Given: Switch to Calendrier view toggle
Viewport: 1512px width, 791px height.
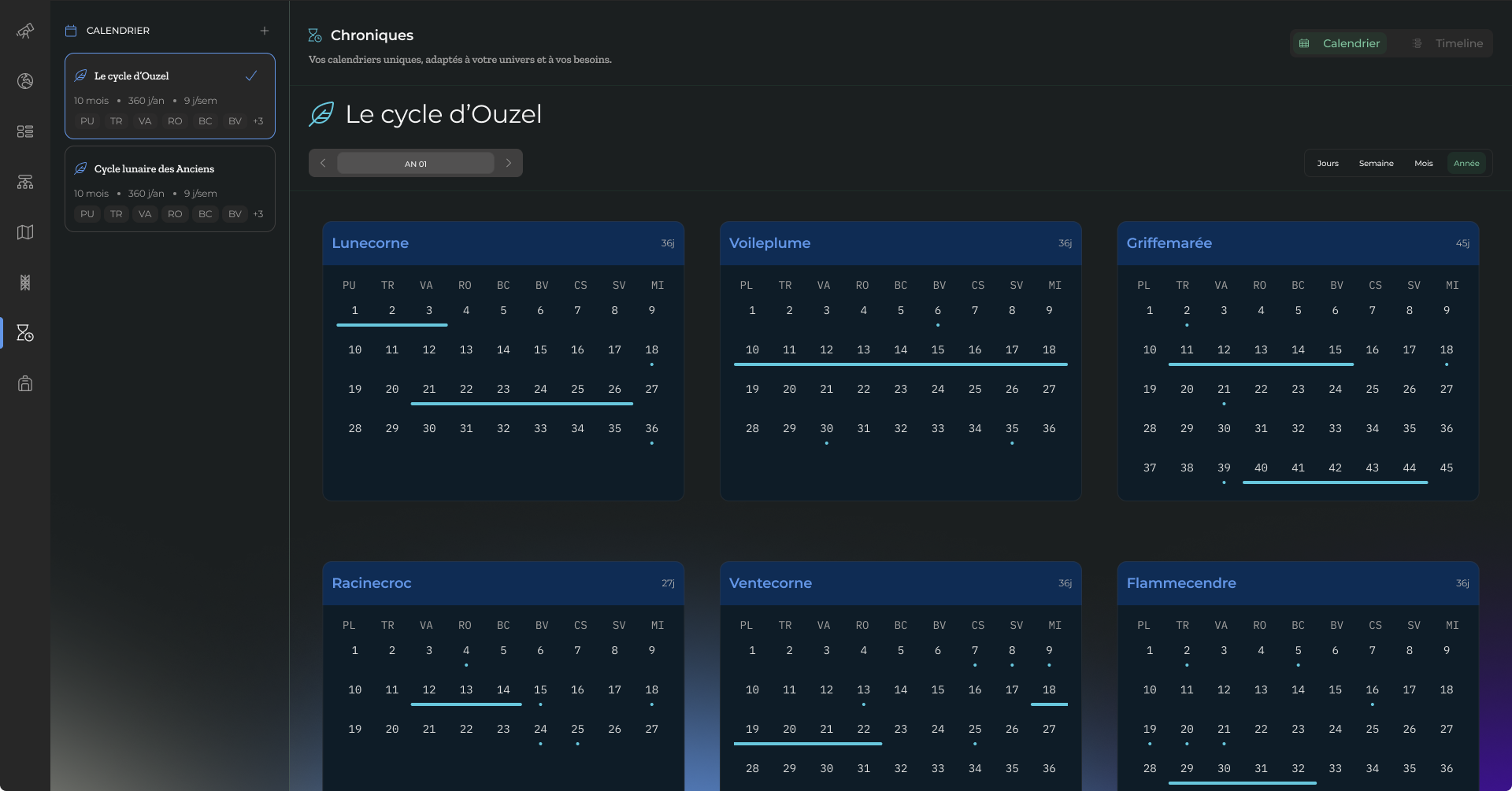Looking at the screenshot, I should click(x=1340, y=43).
